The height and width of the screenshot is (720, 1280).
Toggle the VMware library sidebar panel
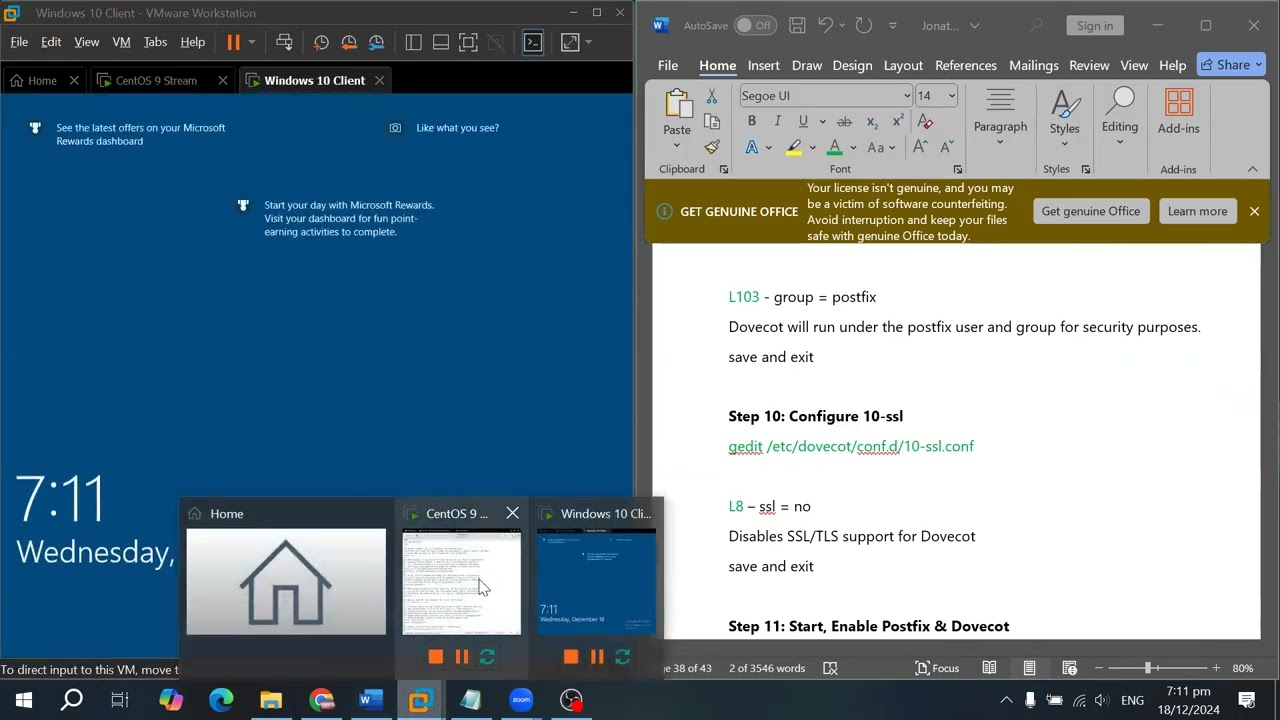(x=413, y=42)
